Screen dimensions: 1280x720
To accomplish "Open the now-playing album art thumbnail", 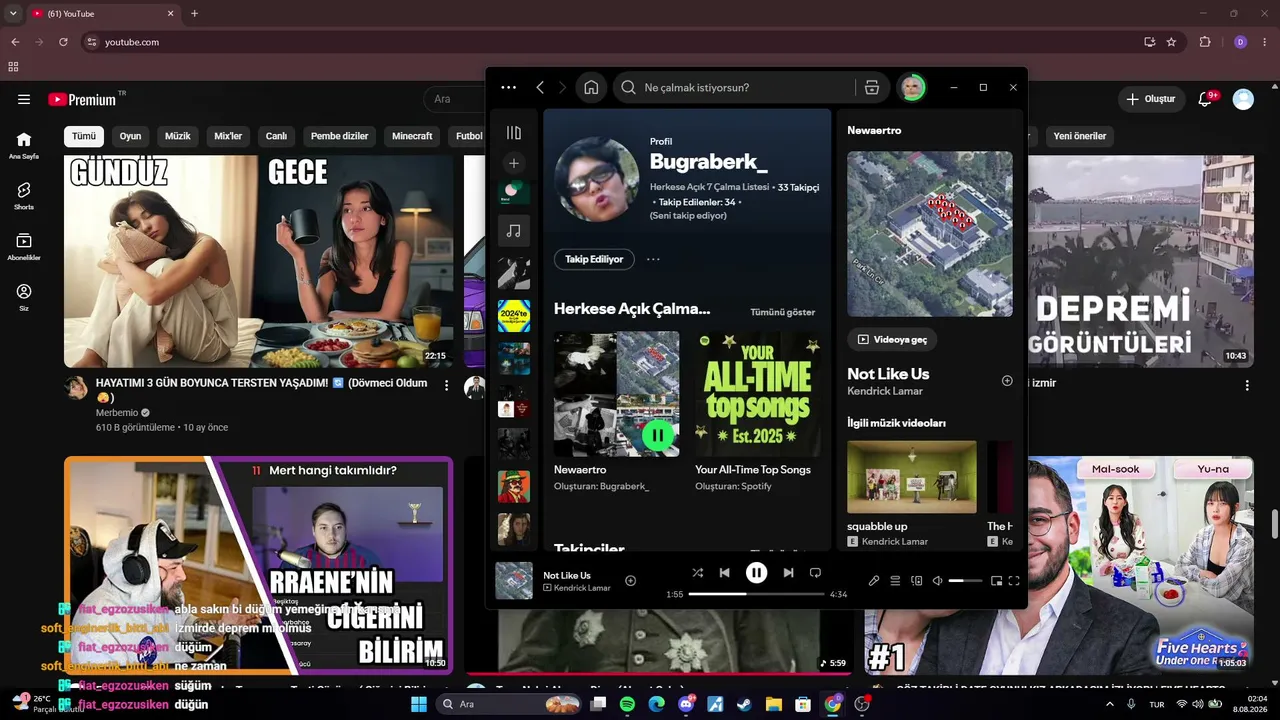I will click(x=514, y=580).
